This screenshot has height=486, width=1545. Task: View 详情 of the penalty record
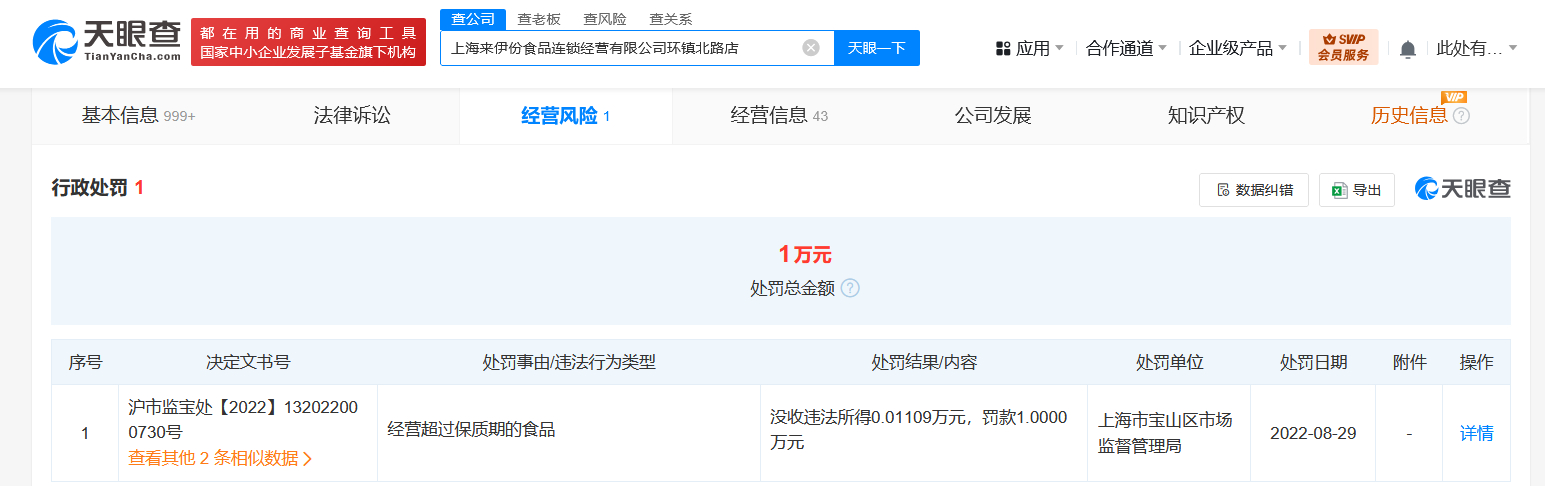pyautogui.click(x=1477, y=433)
